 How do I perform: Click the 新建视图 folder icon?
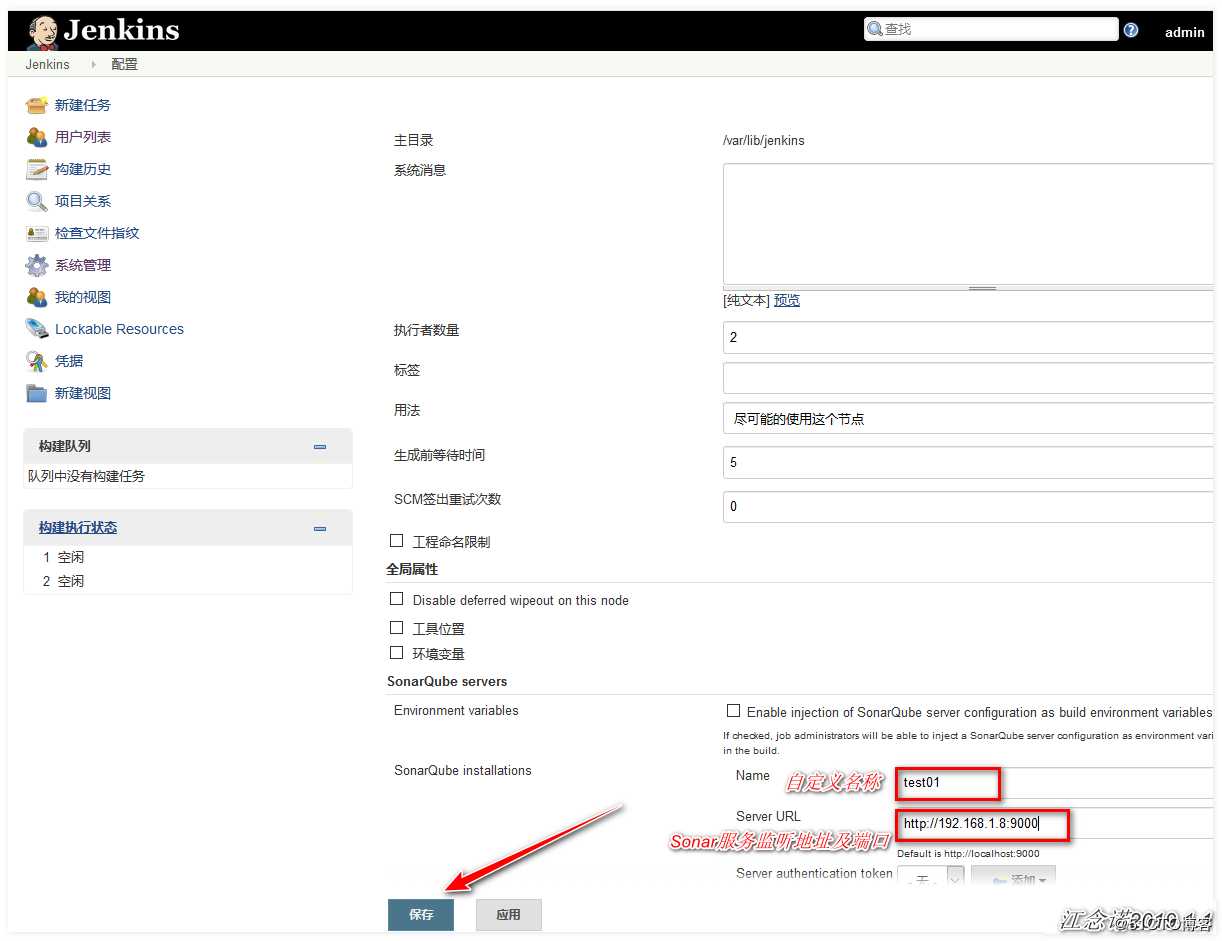[37, 393]
